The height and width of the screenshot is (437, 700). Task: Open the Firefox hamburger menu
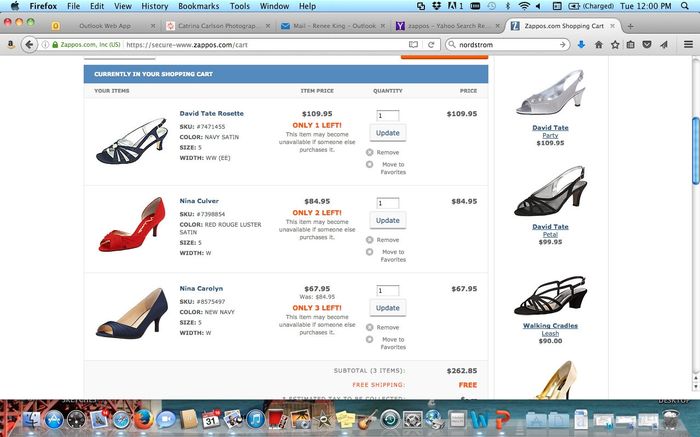pyautogui.click(x=688, y=44)
